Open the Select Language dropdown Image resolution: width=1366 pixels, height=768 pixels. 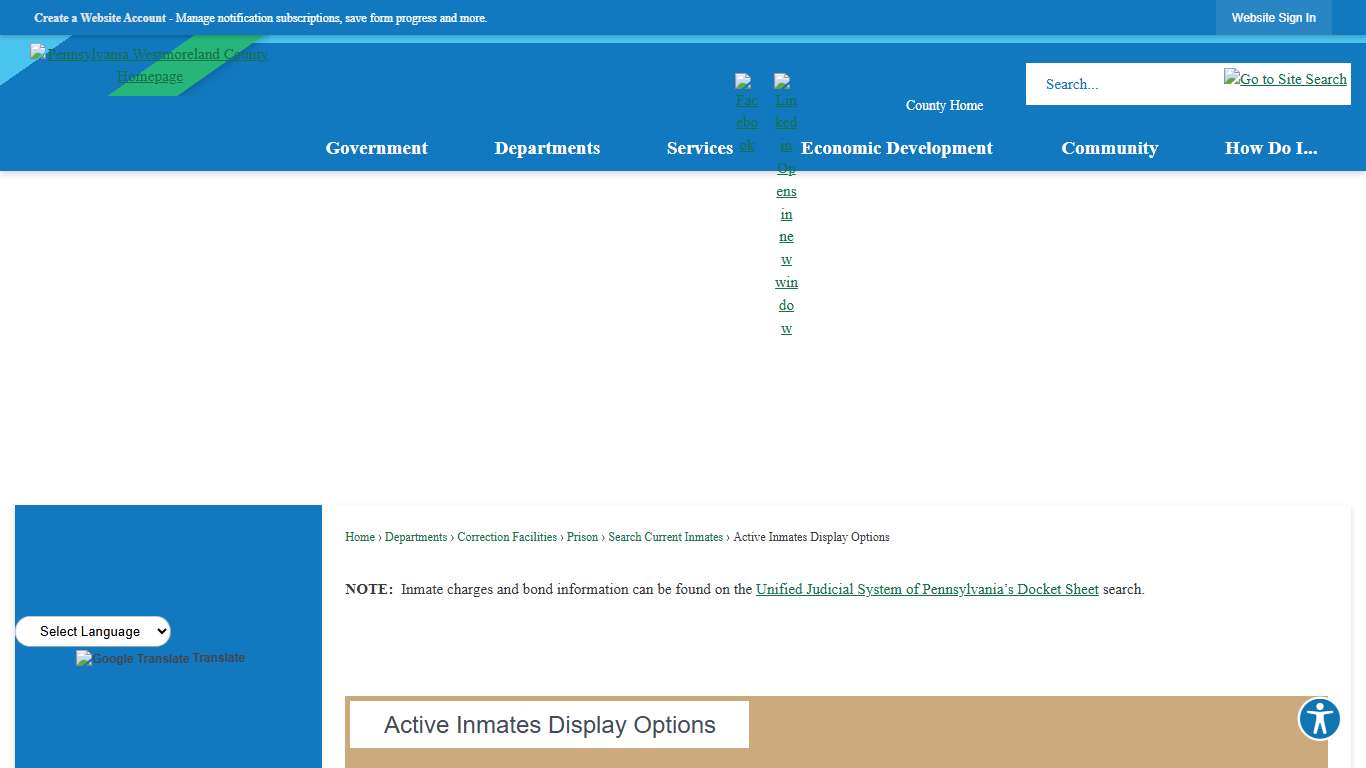click(92, 631)
